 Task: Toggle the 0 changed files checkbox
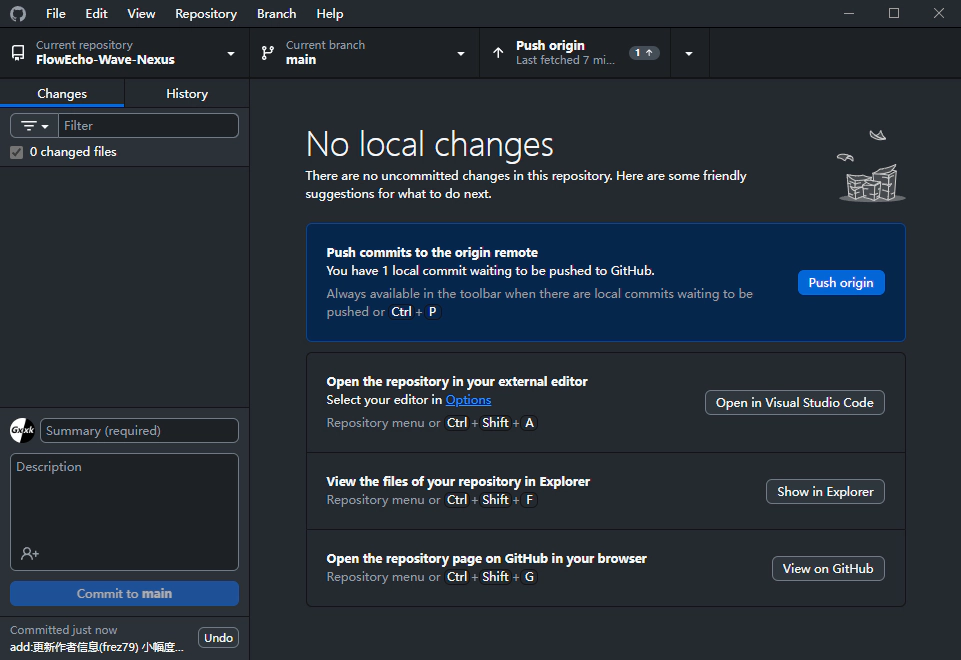point(16,152)
